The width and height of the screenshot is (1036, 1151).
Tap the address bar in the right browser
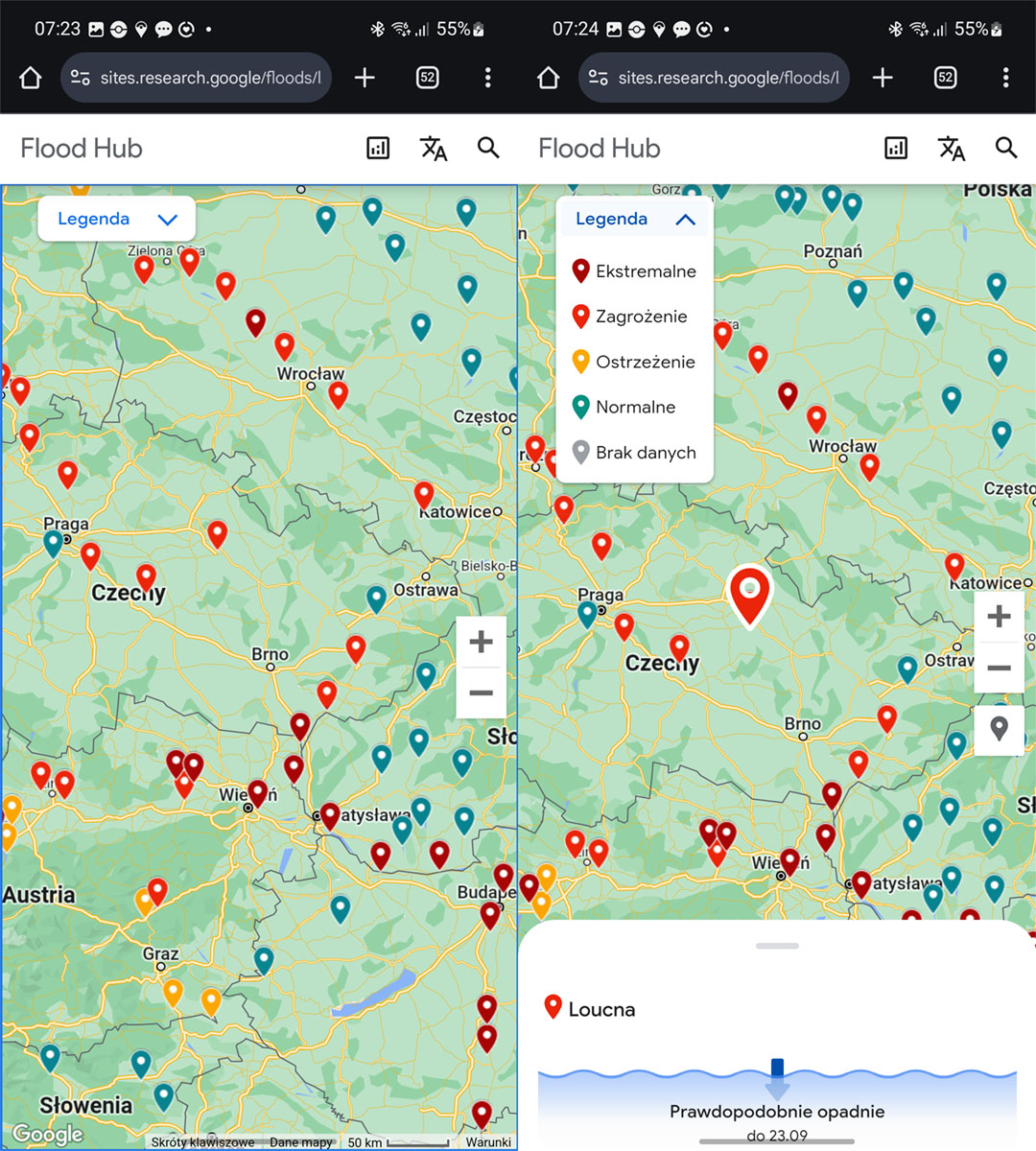coord(715,78)
